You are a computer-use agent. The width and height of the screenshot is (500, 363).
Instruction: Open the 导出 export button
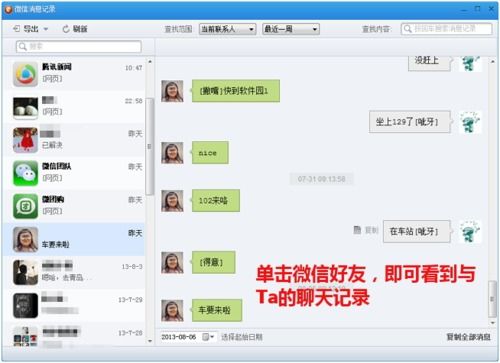click(x=26, y=29)
